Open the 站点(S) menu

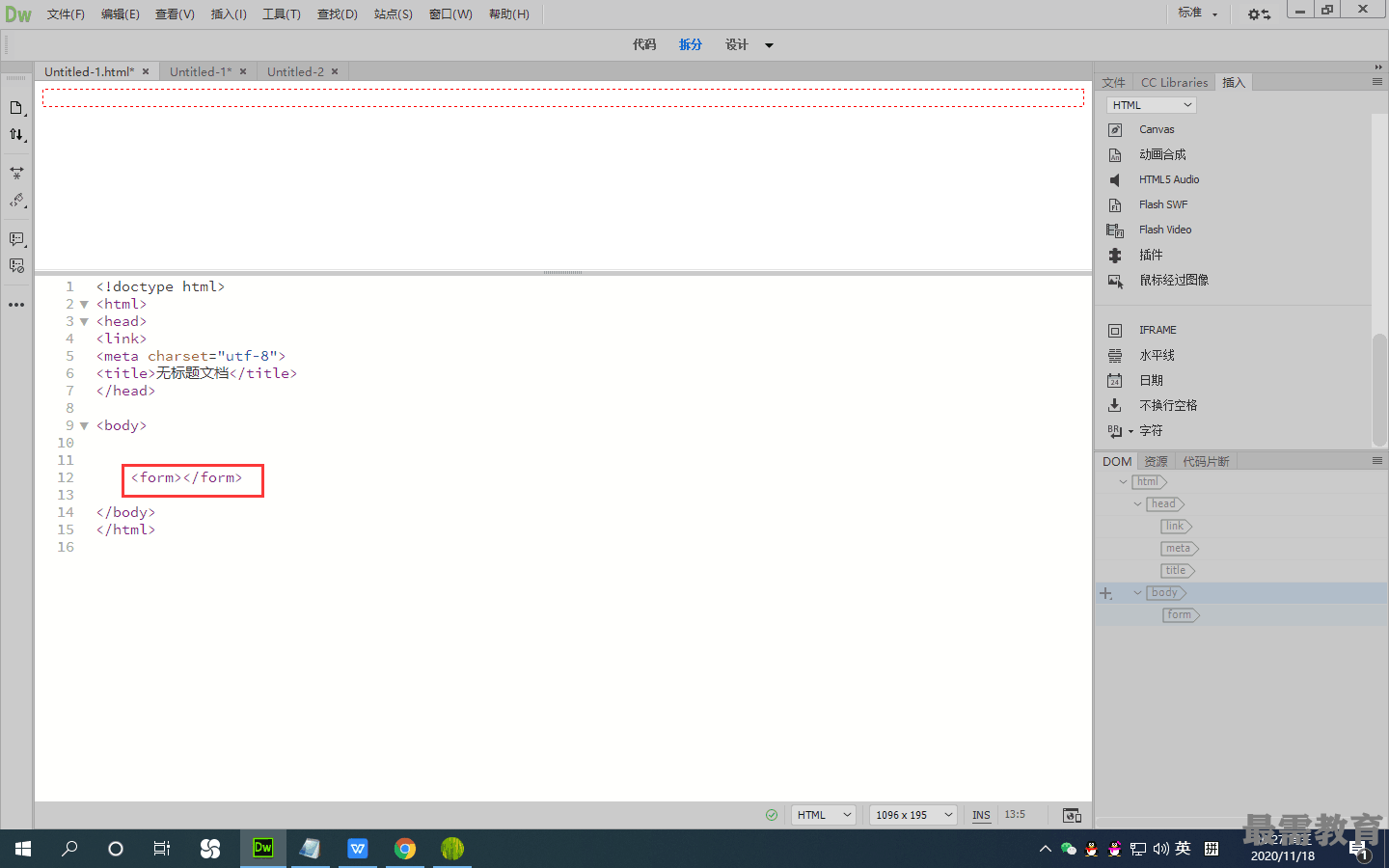coord(394,14)
